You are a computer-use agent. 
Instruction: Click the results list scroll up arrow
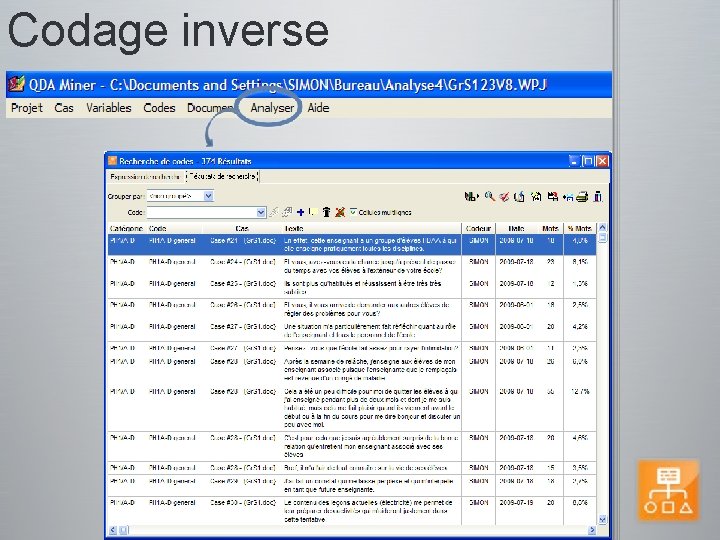602,227
